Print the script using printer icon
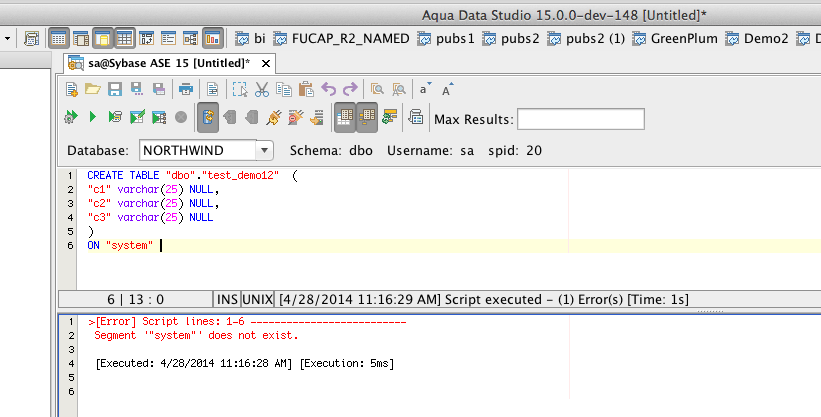Screen dimensions: 821x417 [x=186, y=90]
